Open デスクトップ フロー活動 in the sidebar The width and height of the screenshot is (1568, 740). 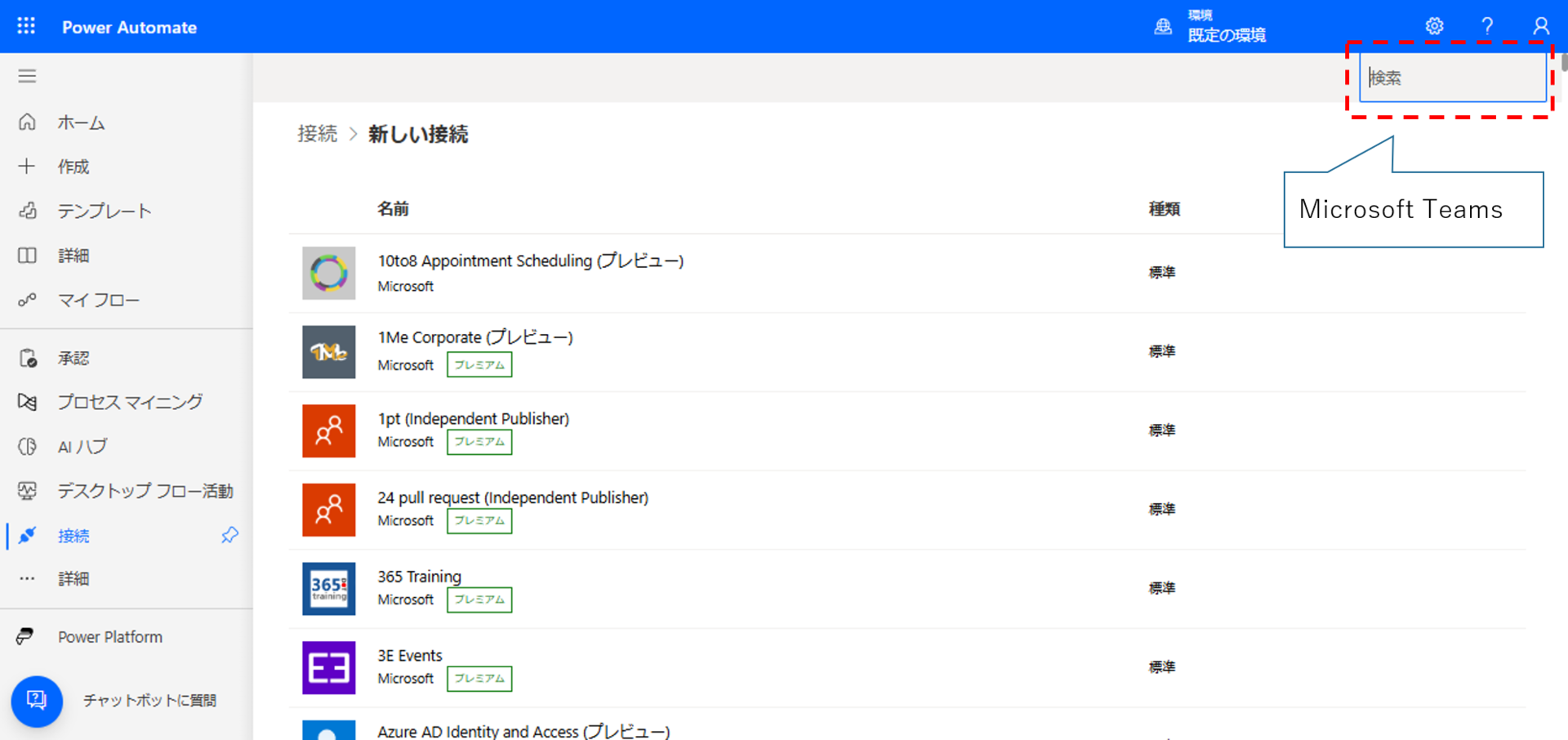click(145, 491)
